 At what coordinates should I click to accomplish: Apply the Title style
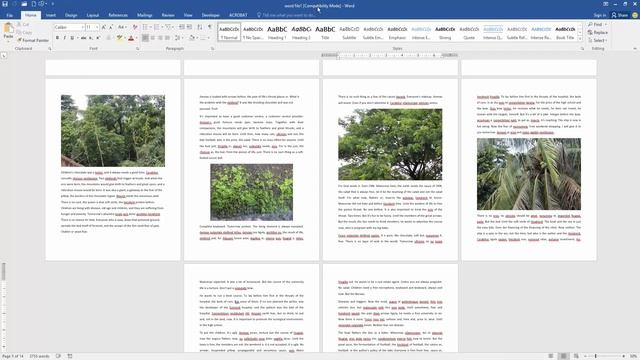(x=325, y=32)
